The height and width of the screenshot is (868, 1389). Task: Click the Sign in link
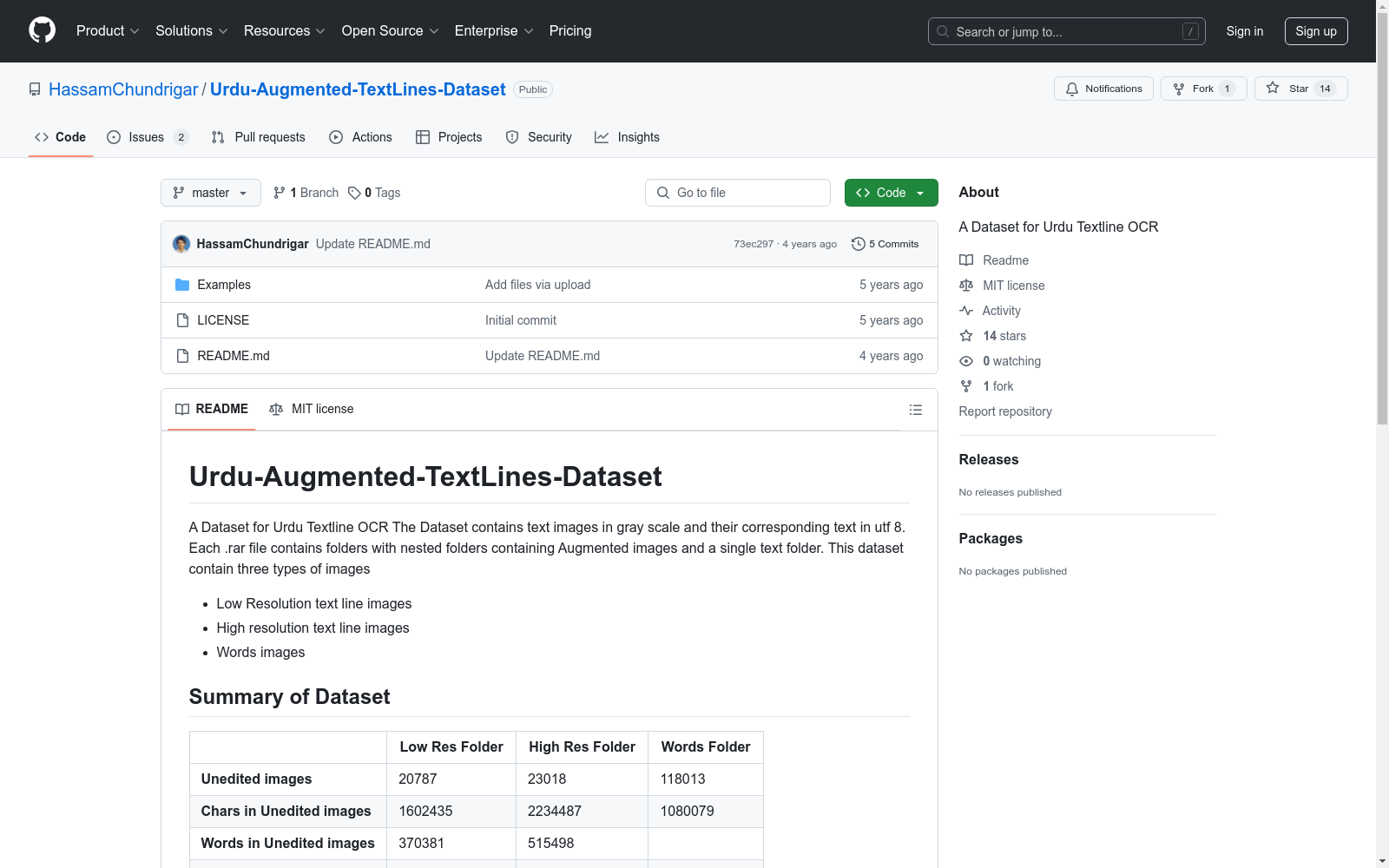pos(1245,31)
